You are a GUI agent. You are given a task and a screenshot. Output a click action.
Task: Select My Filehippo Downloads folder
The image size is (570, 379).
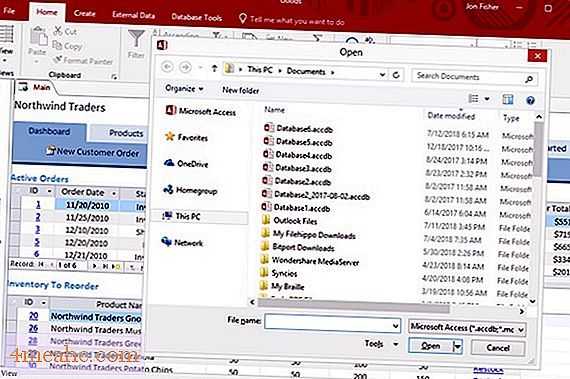coord(308,234)
